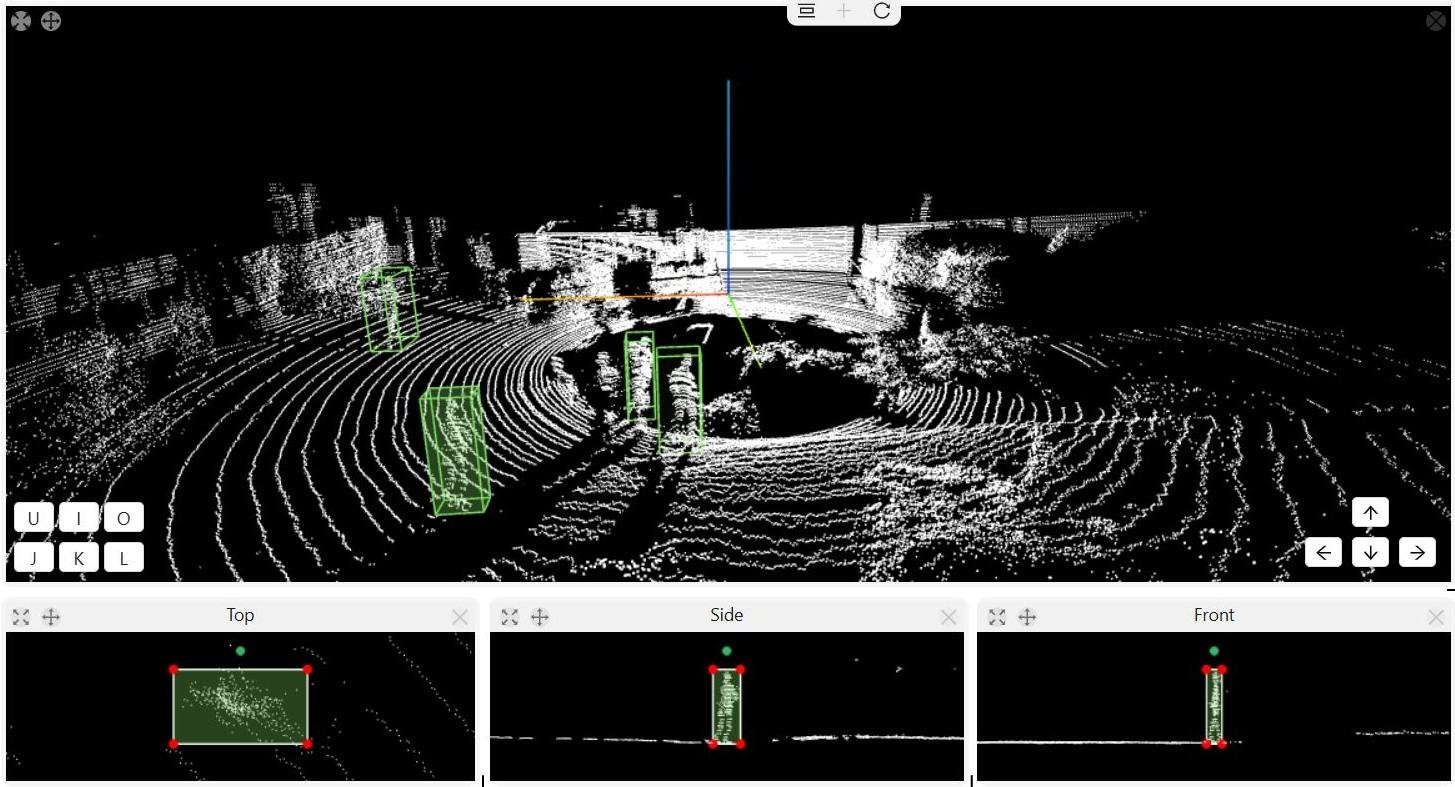Click the move icon in the Top panel header
Viewport: 1455px width, 787px height.
[51, 617]
